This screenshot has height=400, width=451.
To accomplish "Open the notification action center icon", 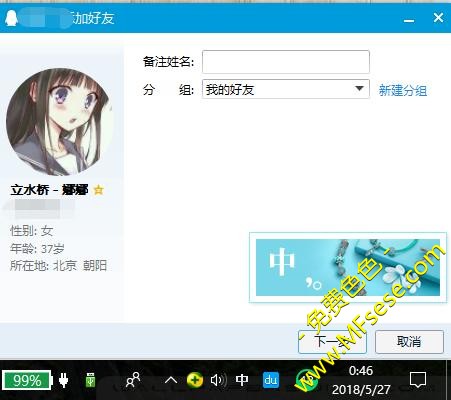I will pos(417,380).
